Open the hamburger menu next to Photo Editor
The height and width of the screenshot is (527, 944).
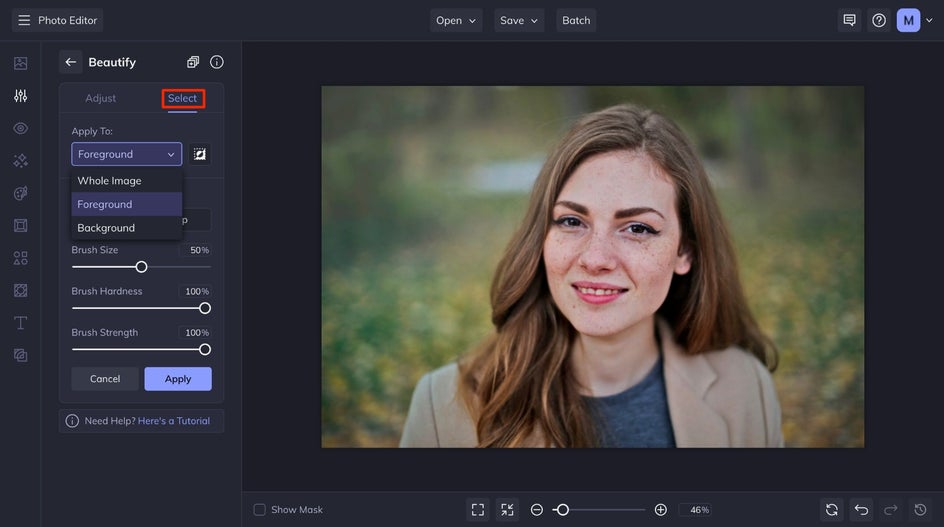coord(24,20)
